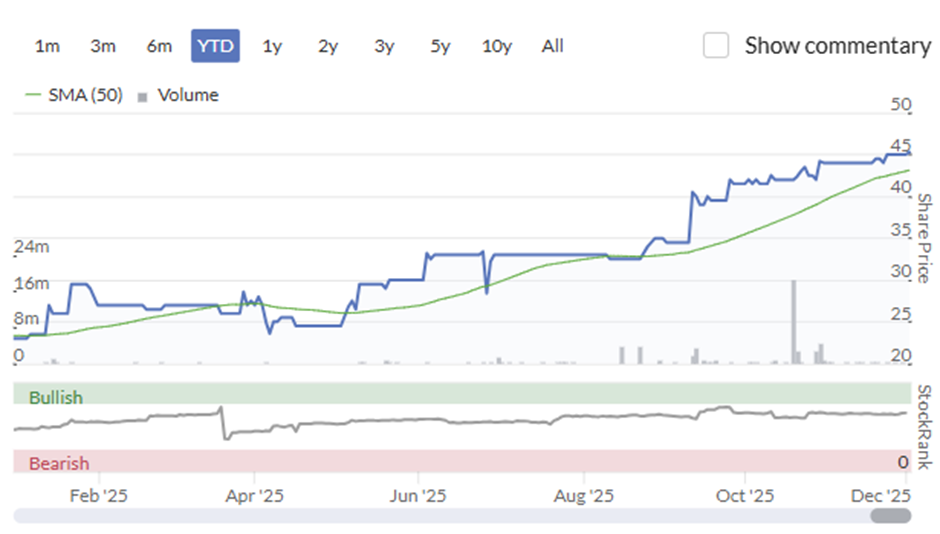Click the Show commentary label
Screen dimensions: 940x534
coord(837,46)
